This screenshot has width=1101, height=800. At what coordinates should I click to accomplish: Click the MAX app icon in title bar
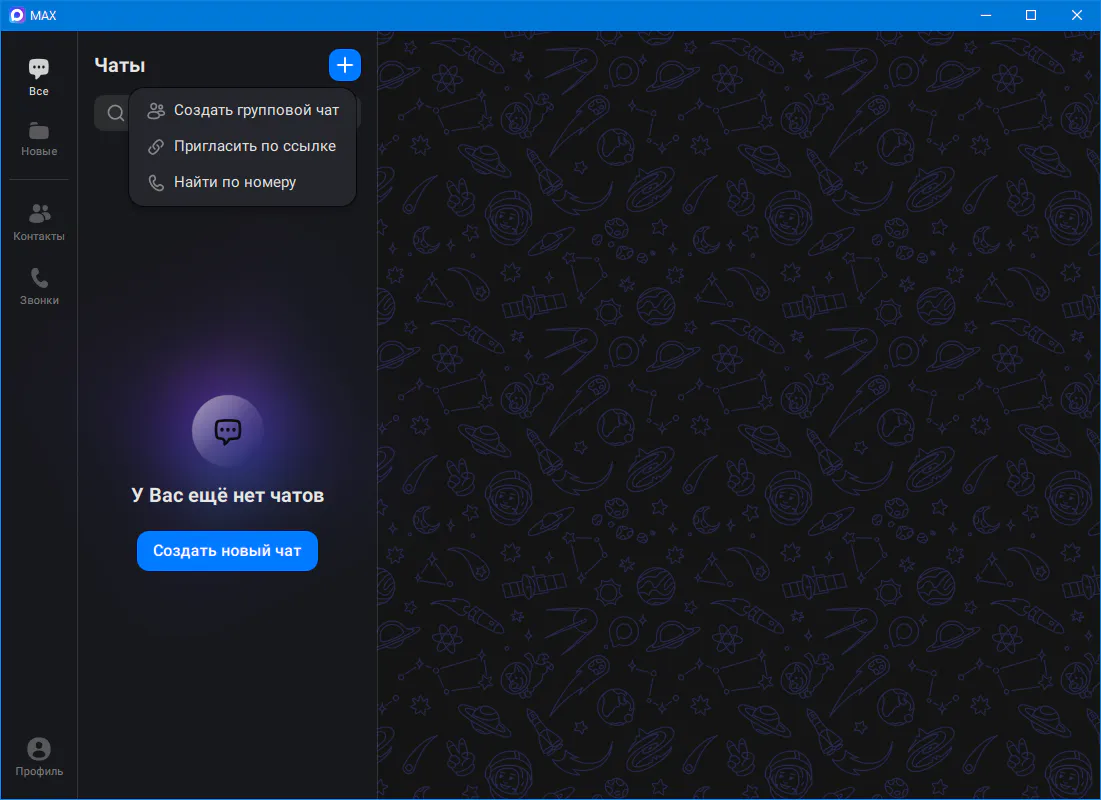pos(16,15)
